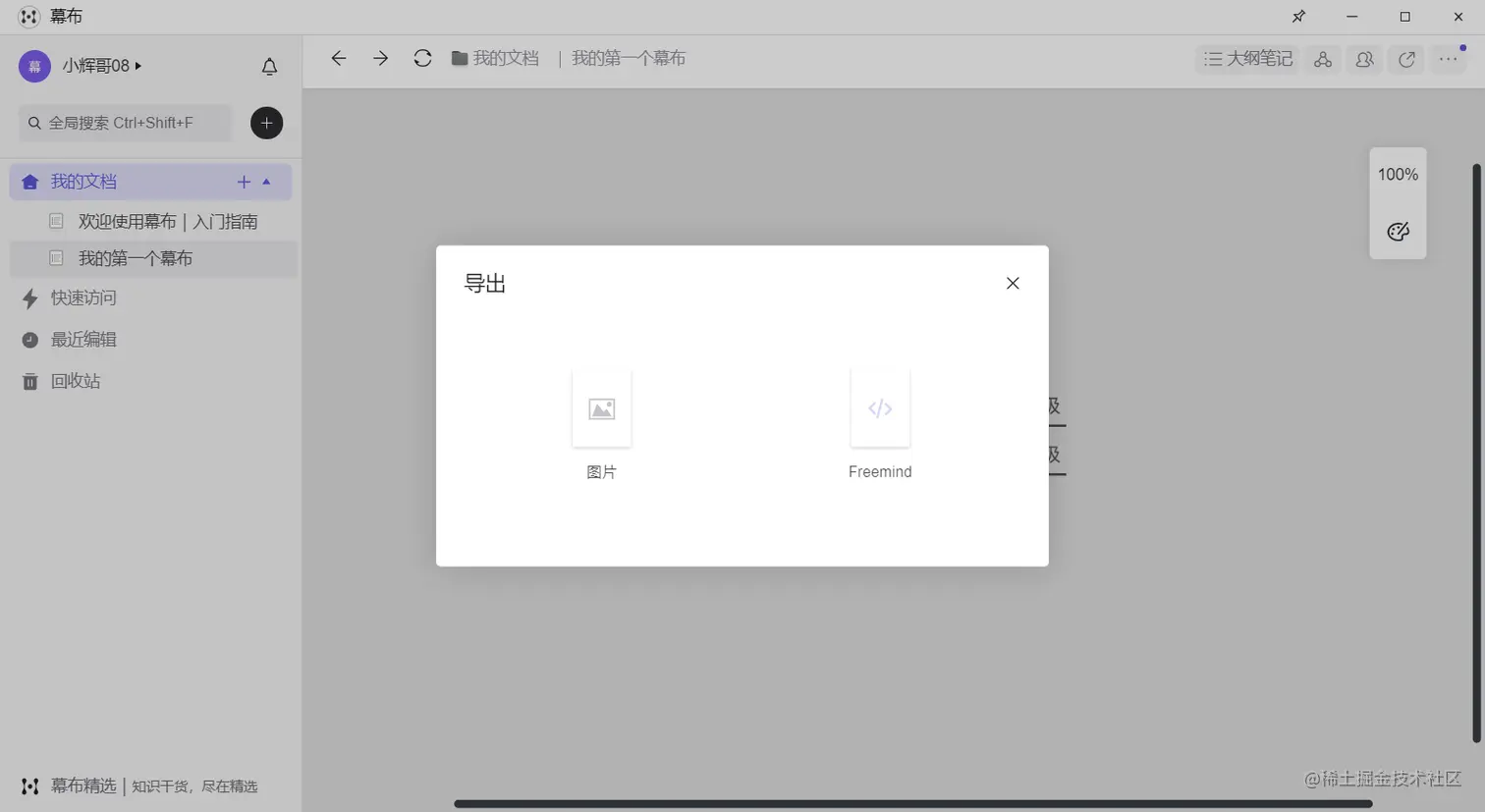The width and height of the screenshot is (1485, 812).
Task: Open 欢迎使用幕布｜入门指南 document
Action: point(167,221)
